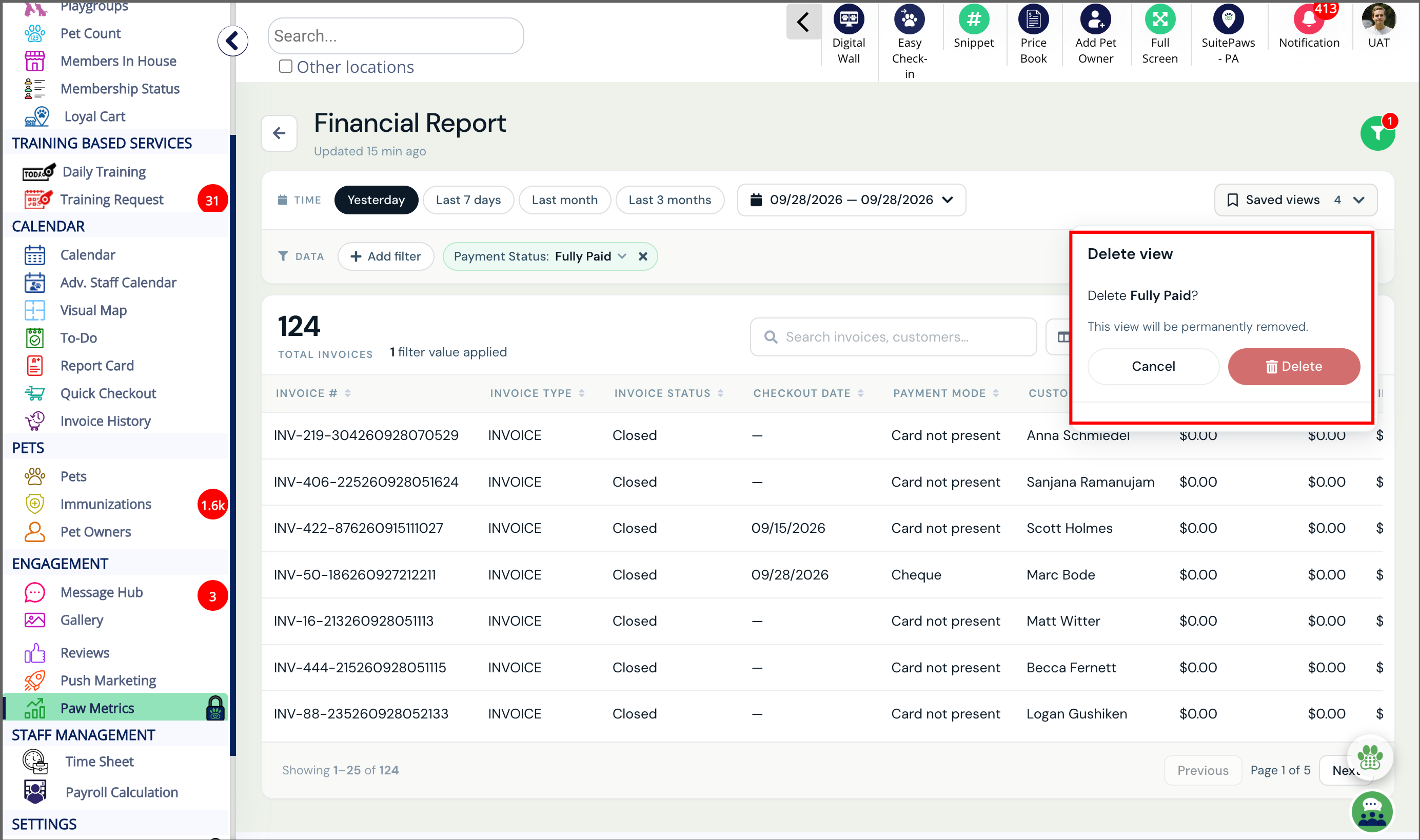Image resolution: width=1420 pixels, height=840 pixels.
Task: Cancel the Delete view dialog
Action: pyautogui.click(x=1153, y=366)
